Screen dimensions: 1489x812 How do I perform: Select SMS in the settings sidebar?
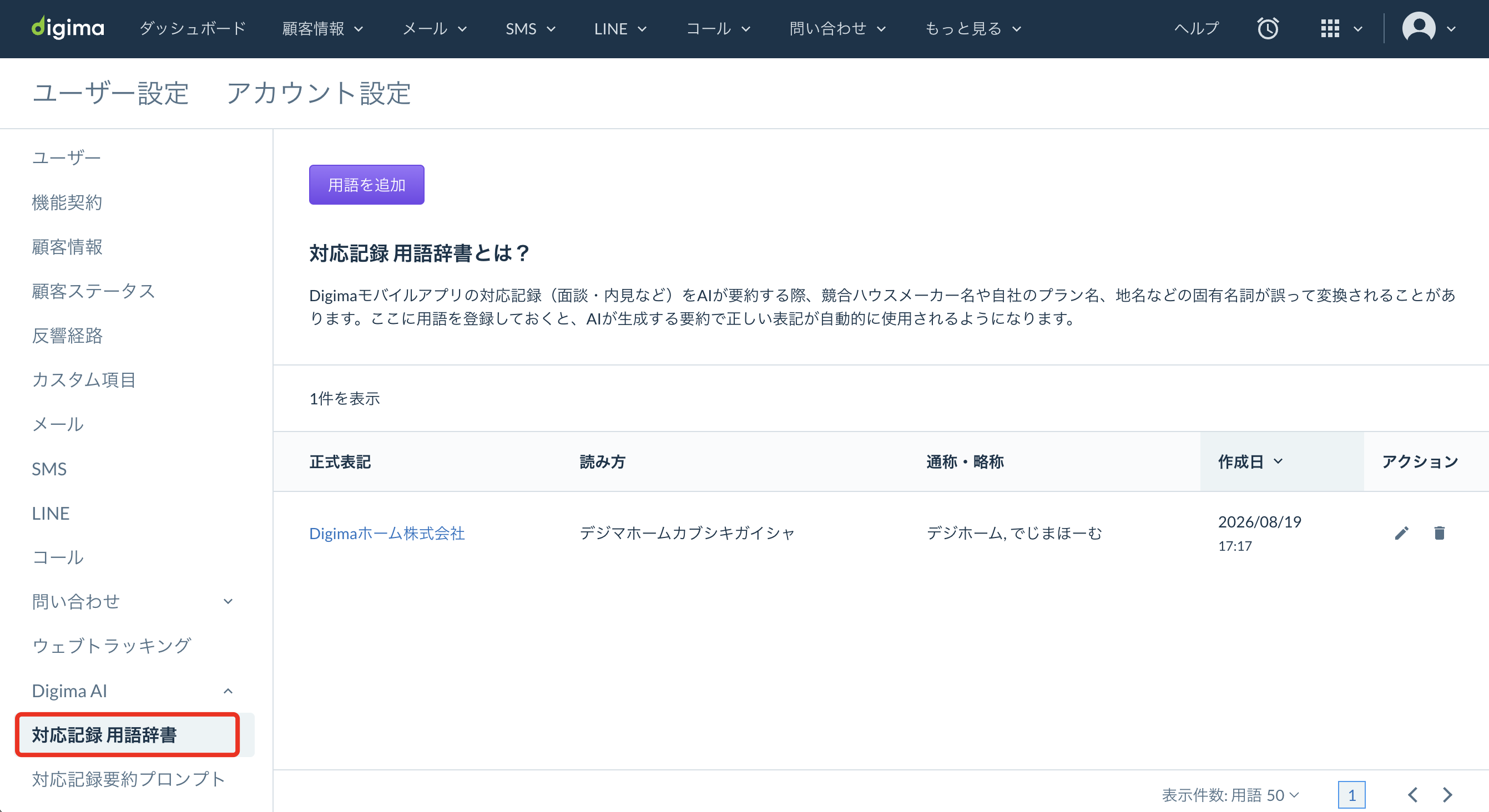49,469
